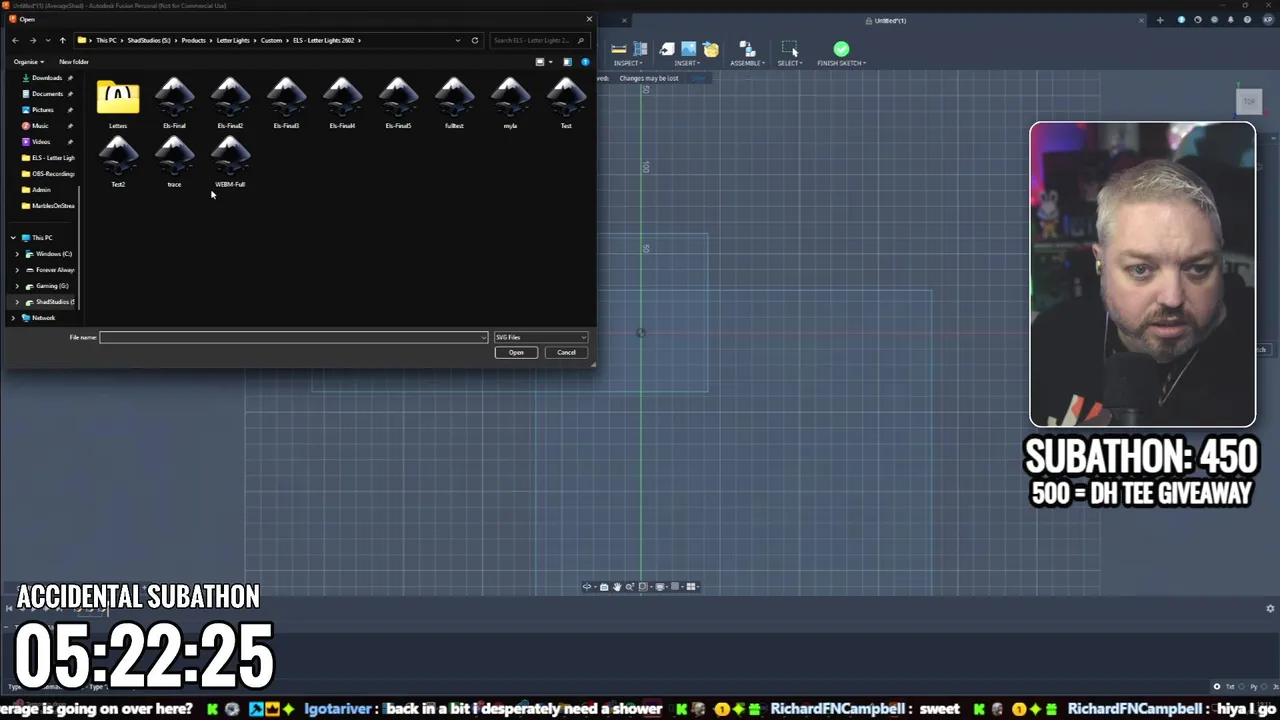Open the address bar previous locations dropdown
1280x720 pixels.
point(457,40)
